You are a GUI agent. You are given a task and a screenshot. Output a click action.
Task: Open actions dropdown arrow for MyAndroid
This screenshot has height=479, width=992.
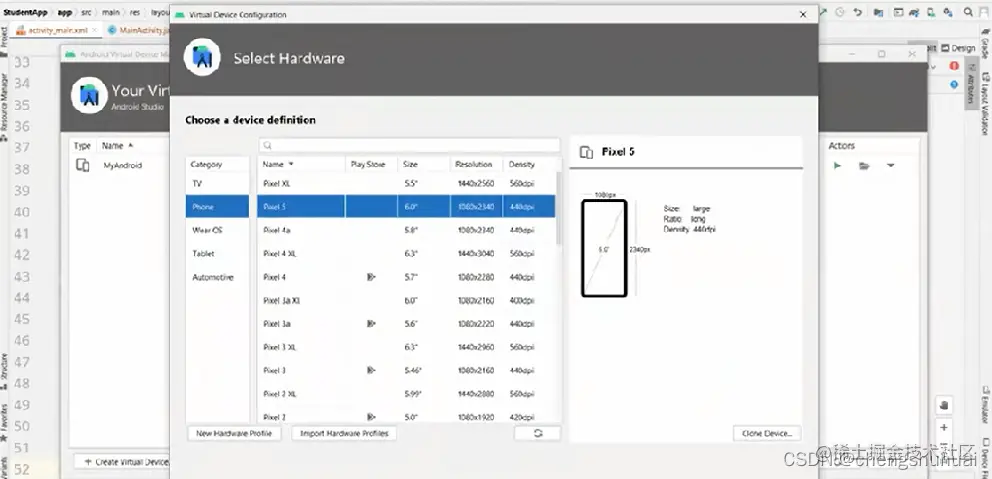point(890,166)
